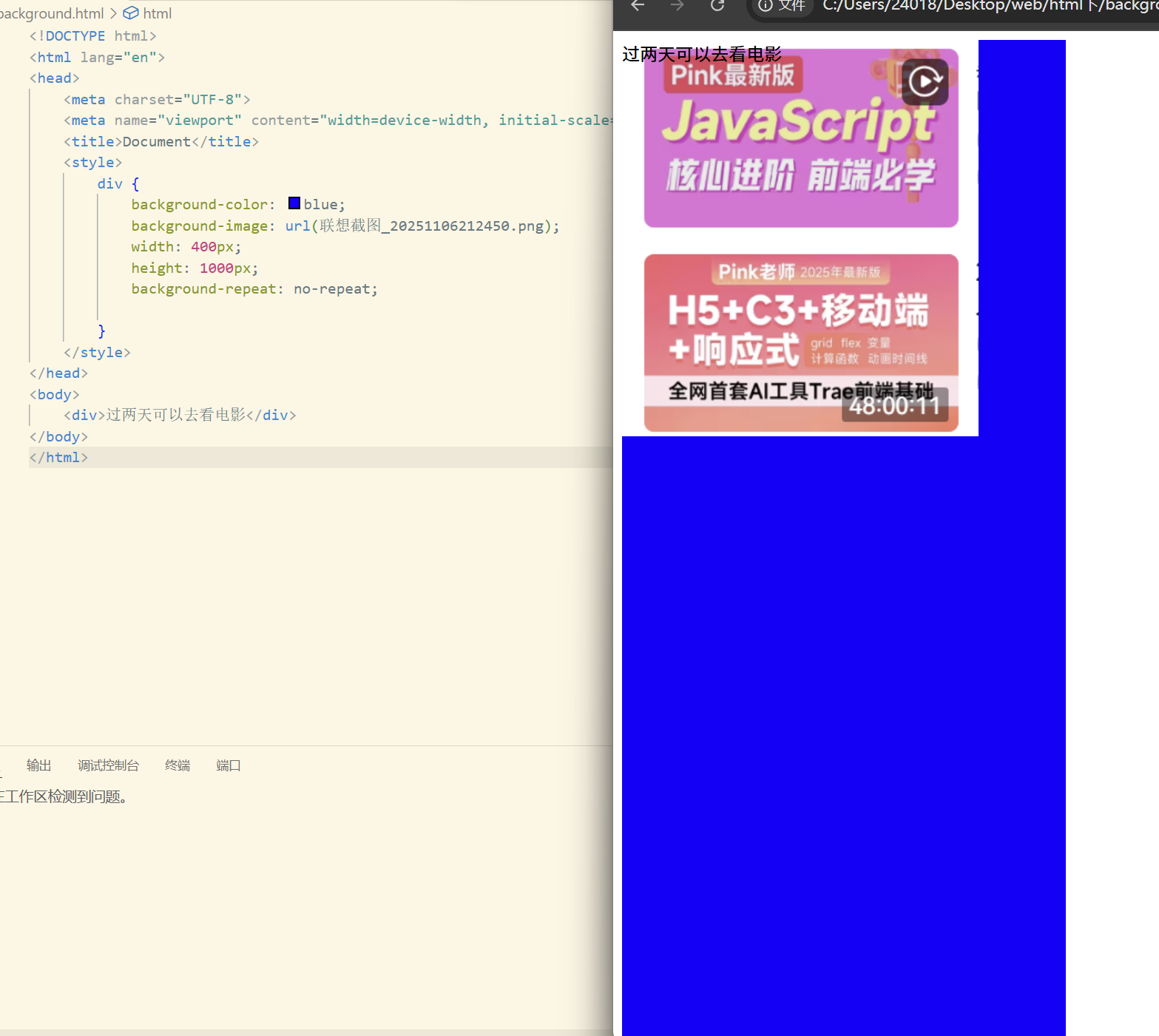Click the div selector in CSS

pos(109,183)
